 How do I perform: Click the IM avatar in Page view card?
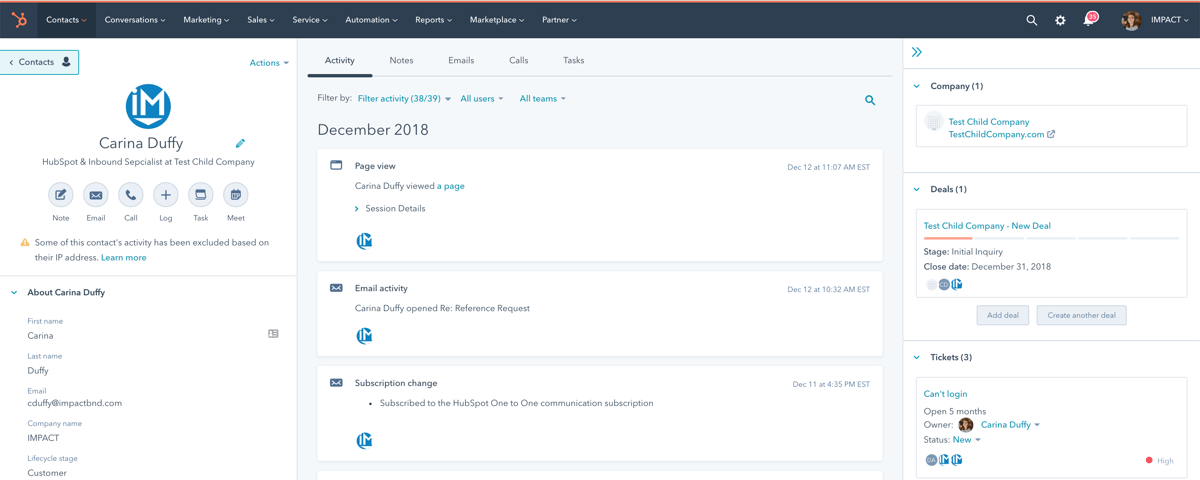click(x=364, y=241)
